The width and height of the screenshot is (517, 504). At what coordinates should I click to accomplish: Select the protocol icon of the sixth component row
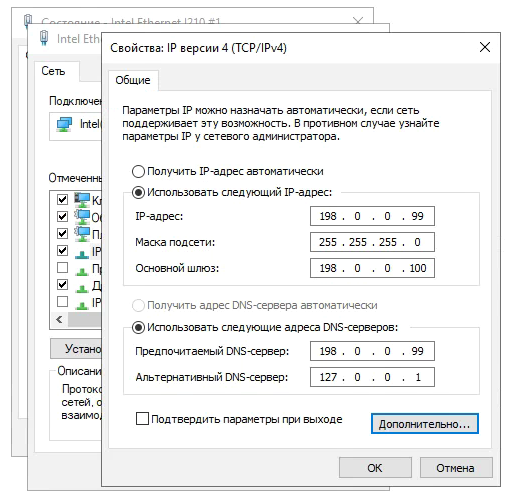click(82, 288)
